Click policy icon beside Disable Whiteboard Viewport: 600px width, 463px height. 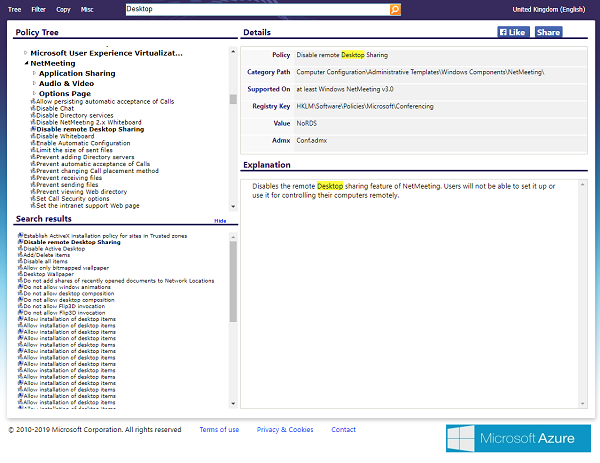33,136
